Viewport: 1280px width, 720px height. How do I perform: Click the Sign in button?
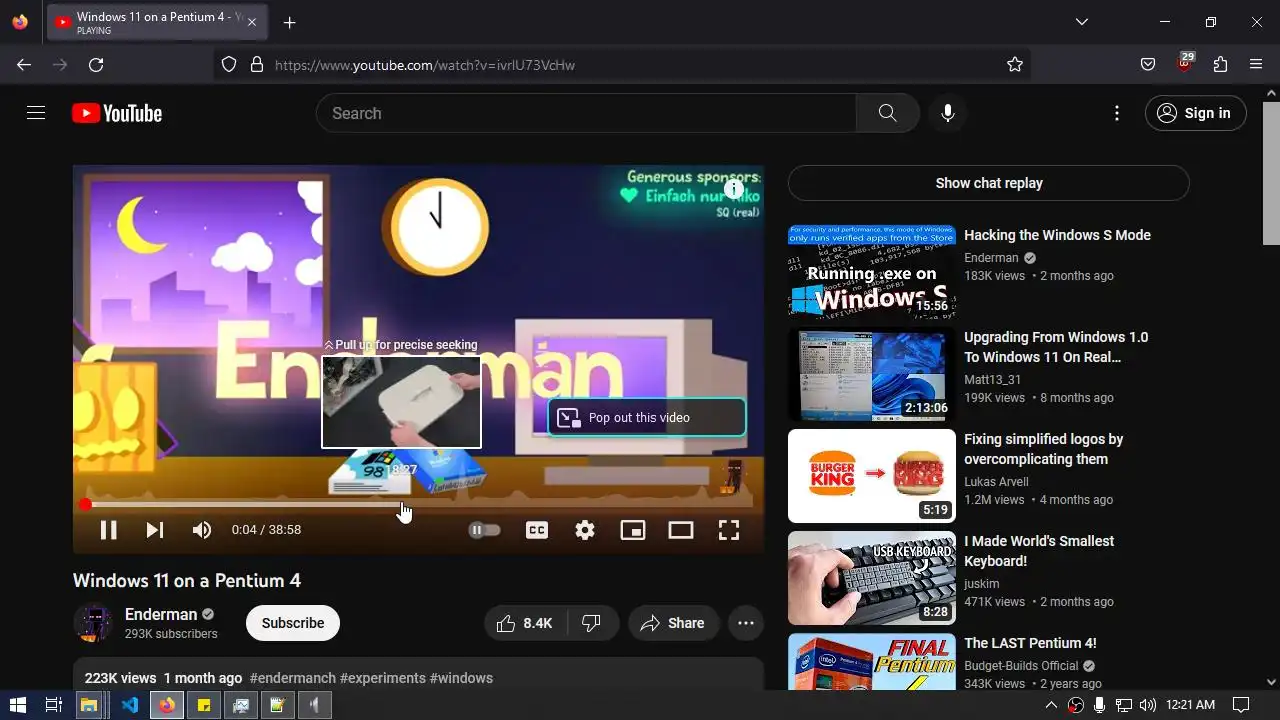click(1196, 113)
